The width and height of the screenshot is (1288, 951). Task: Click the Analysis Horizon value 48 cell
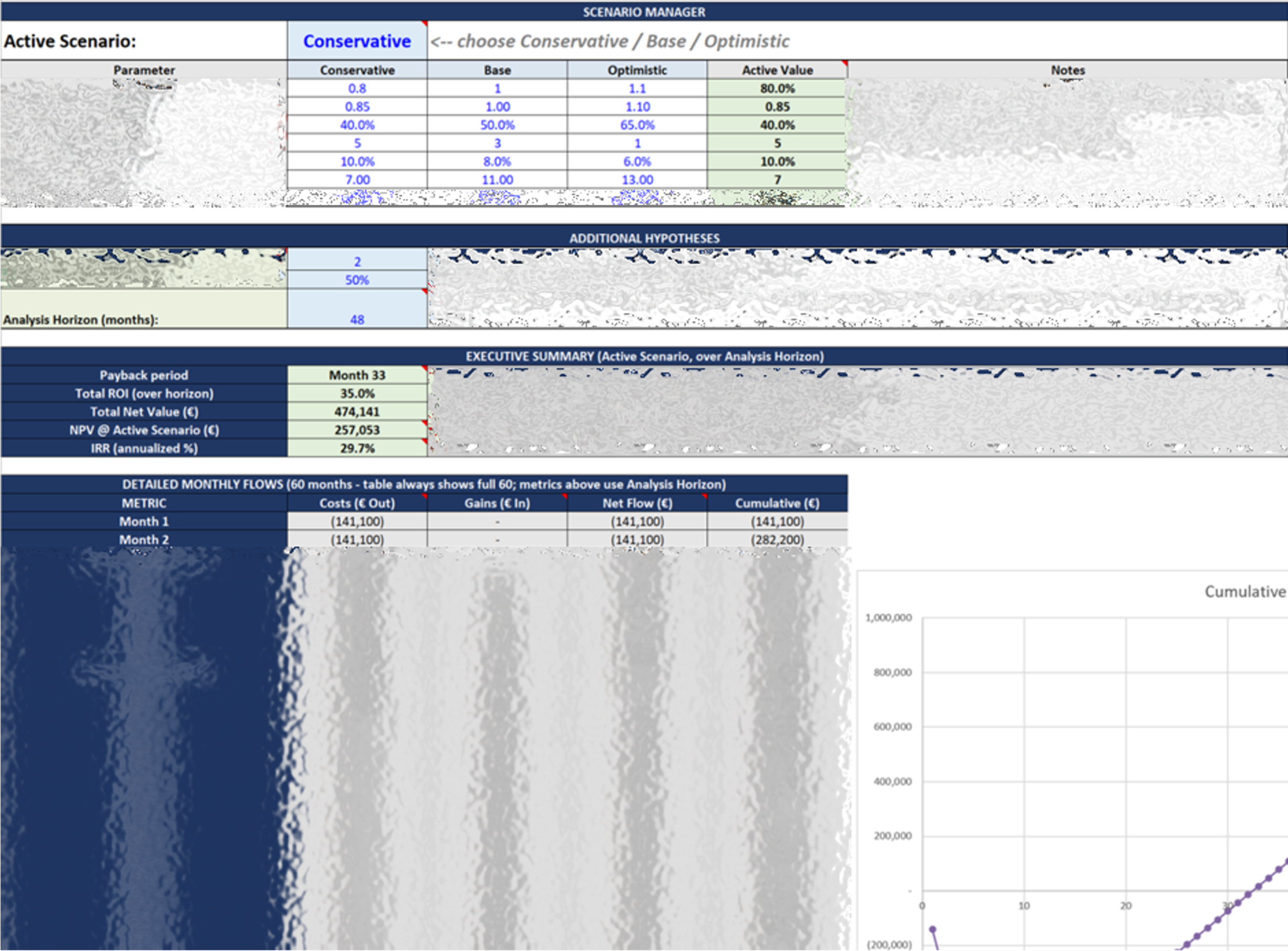tap(357, 309)
